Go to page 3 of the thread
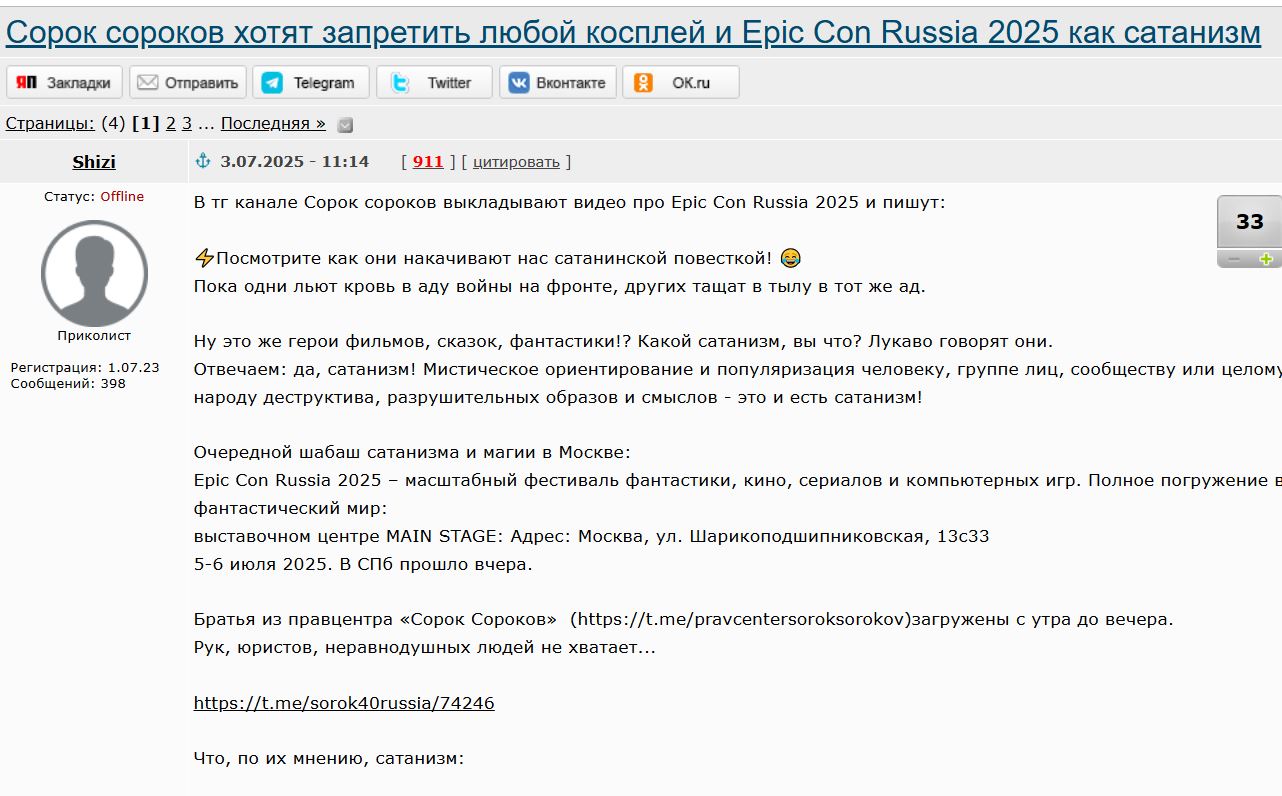 coord(187,124)
